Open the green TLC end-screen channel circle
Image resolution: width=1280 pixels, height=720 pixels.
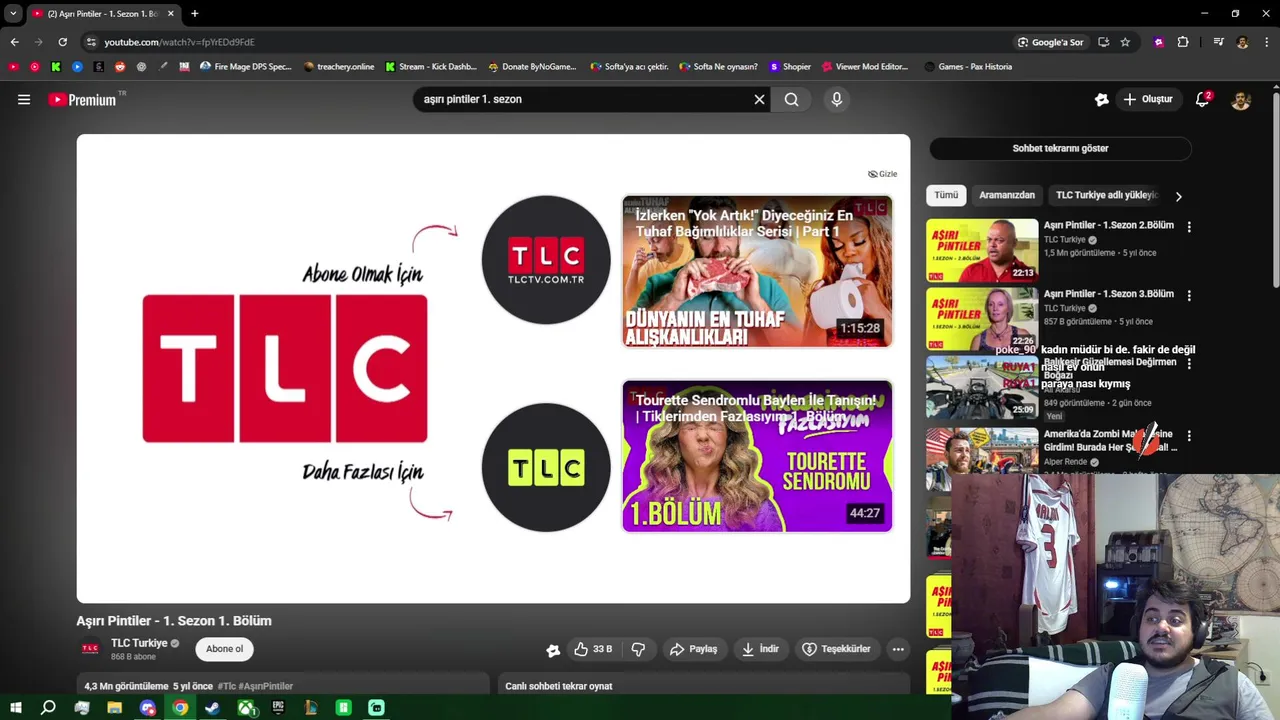(546, 467)
